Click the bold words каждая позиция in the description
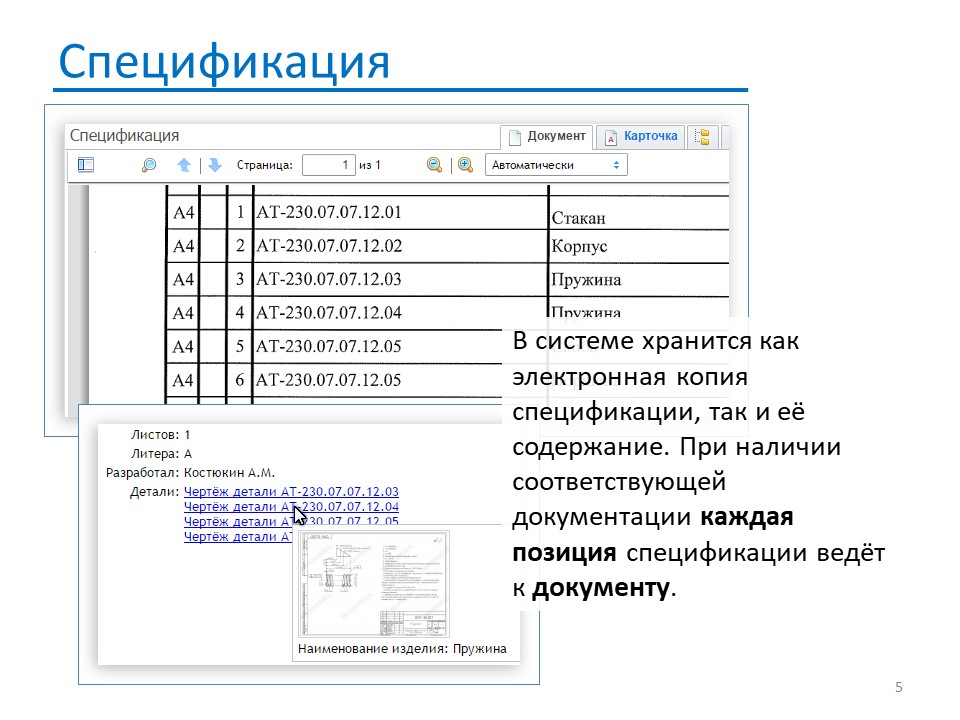The height and width of the screenshot is (720, 960). [x=653, y=534]
